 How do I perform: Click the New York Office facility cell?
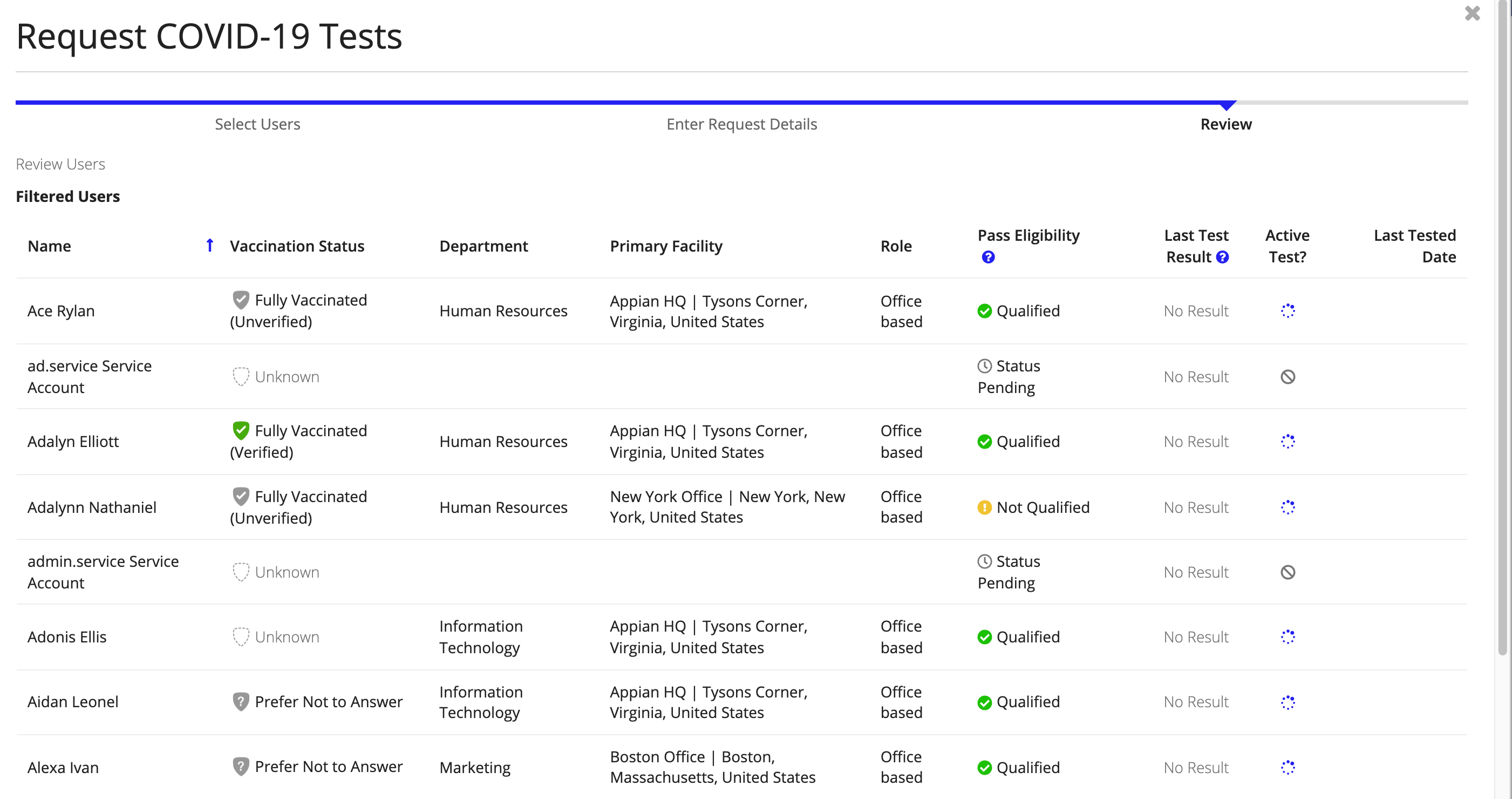click(727, 506)
